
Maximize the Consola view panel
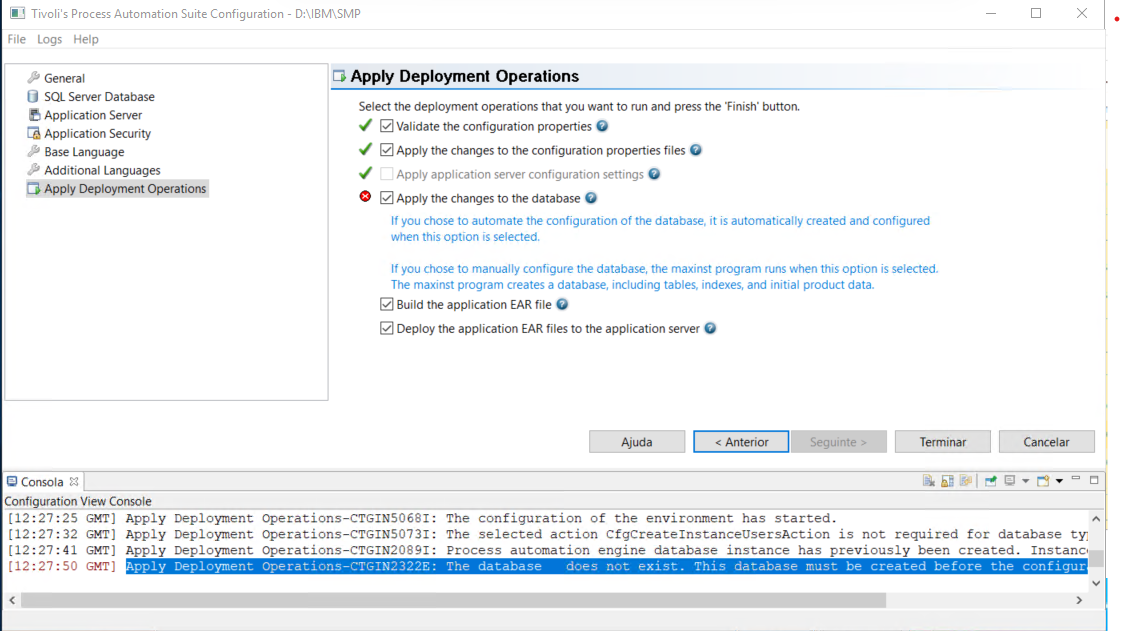click(x=1094, y=480)
